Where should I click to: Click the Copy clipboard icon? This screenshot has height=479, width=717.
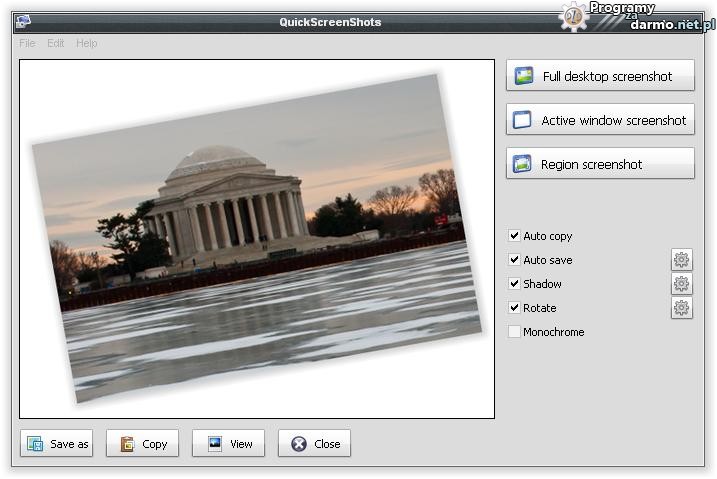coord(127,444)
